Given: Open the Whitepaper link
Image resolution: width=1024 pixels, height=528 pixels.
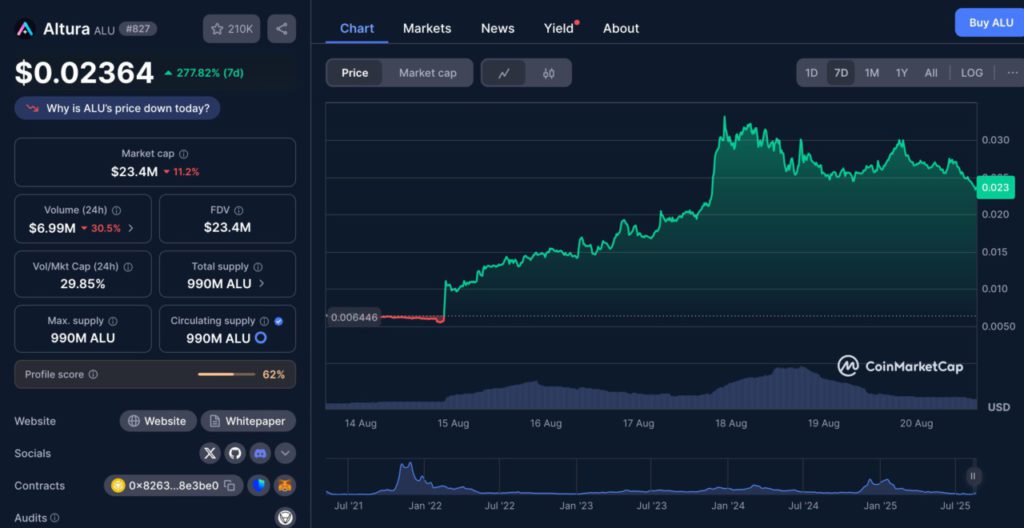Looking at the screenshot, I should tap(248, 421).
